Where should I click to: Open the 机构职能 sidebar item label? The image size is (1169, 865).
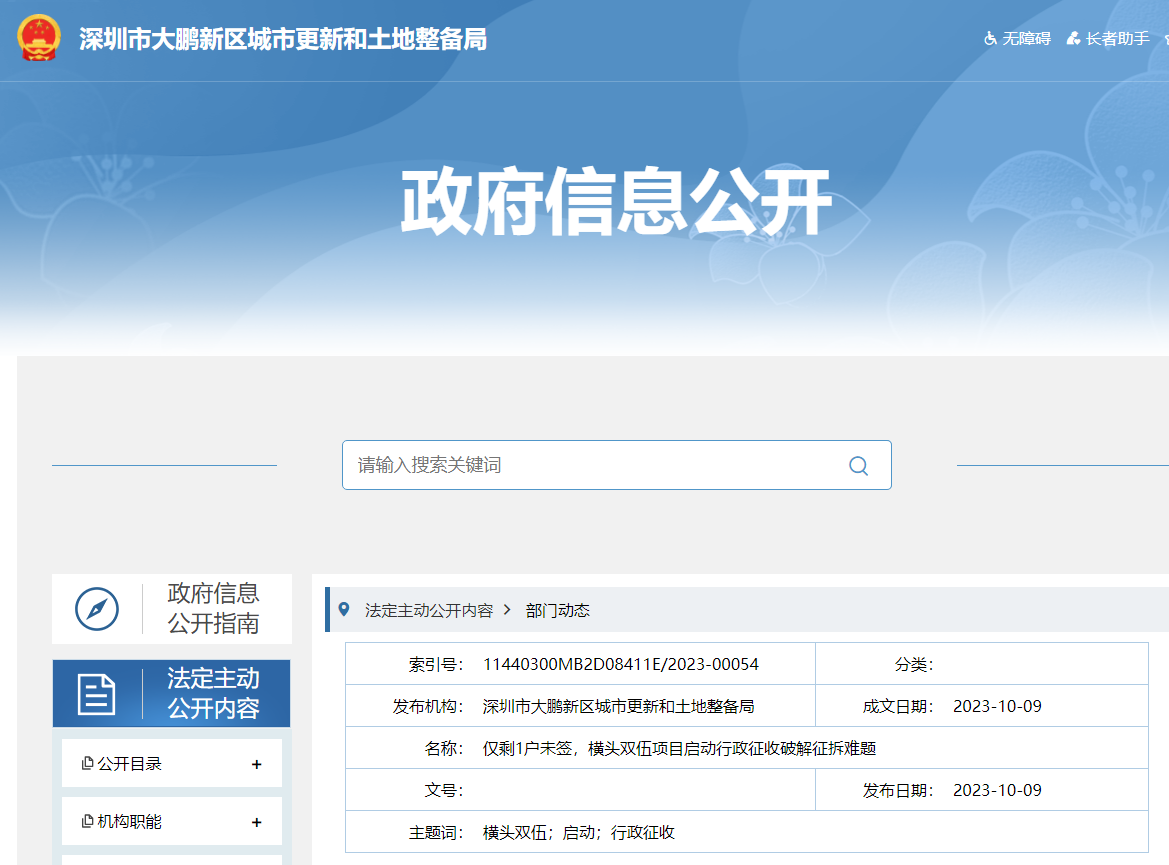(129, 822)
